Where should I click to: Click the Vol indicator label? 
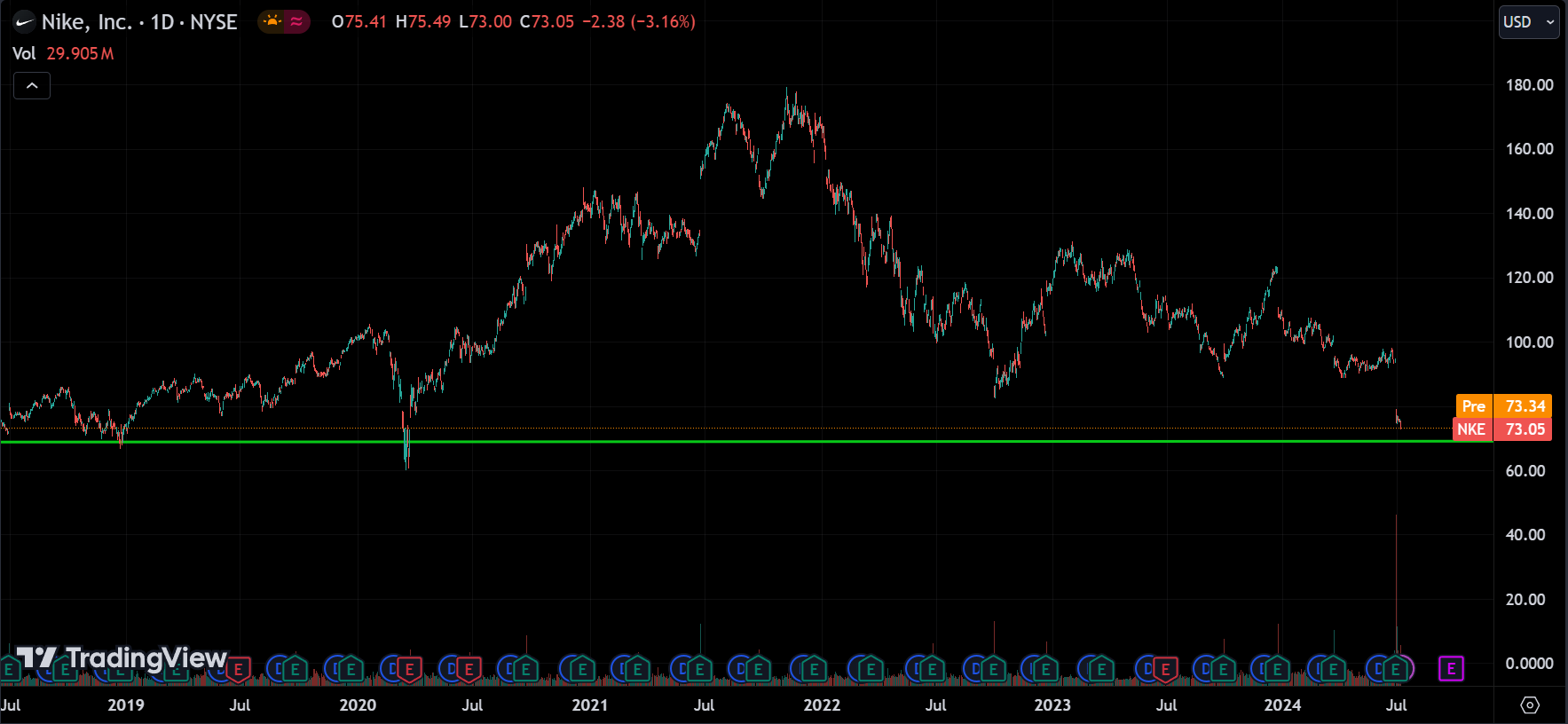(24, 53)
